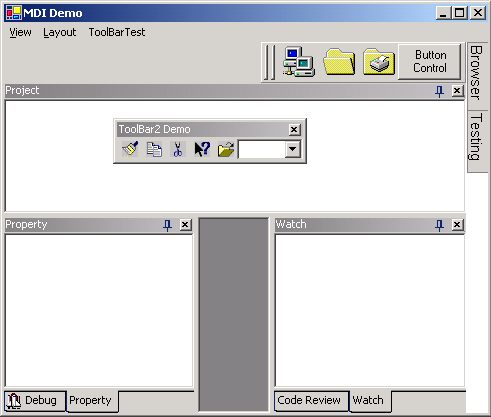Click the Button Control button
Screen dimensions: 491x417
[430, 62]
